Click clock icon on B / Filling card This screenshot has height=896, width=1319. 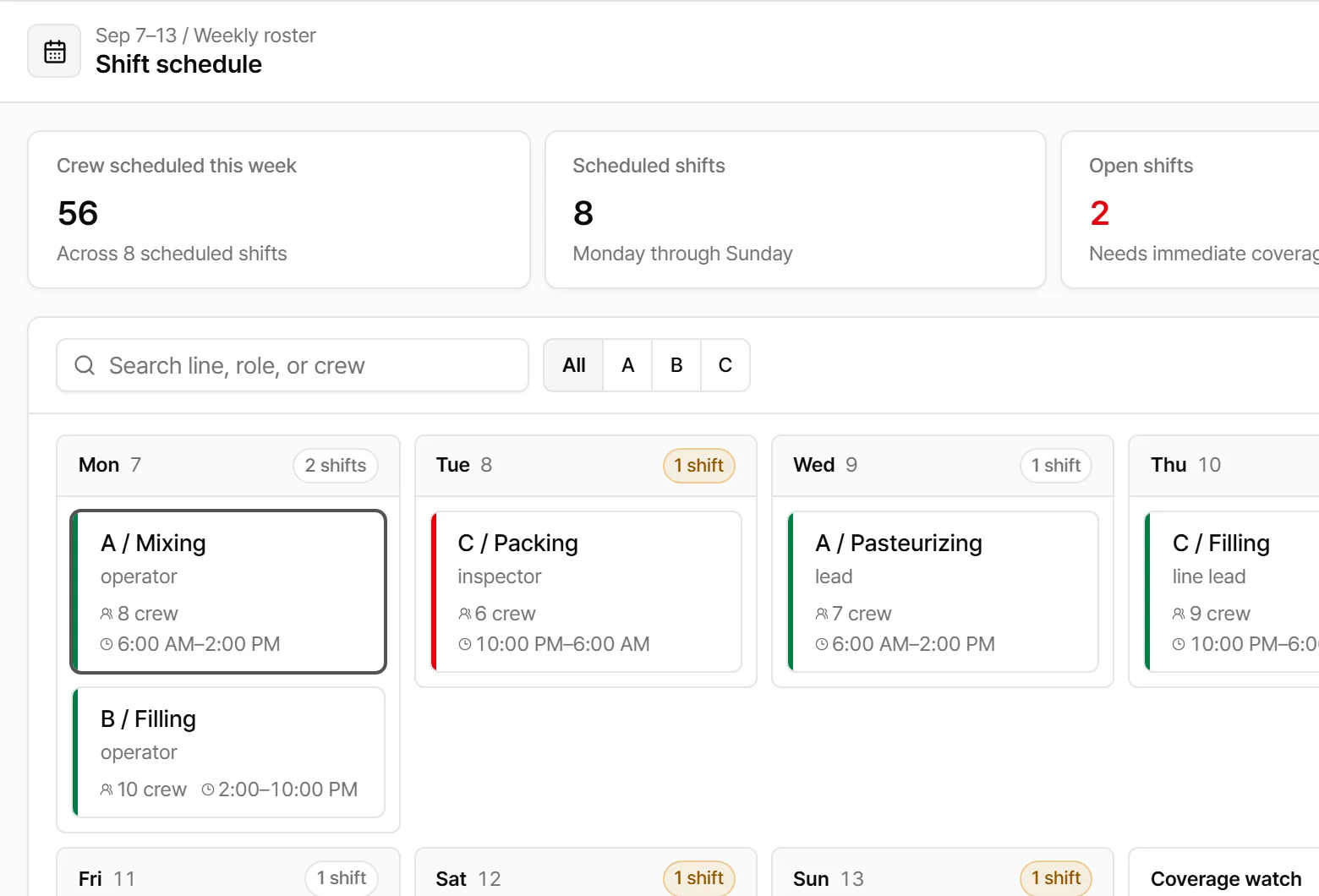click(x=208, y=789)
